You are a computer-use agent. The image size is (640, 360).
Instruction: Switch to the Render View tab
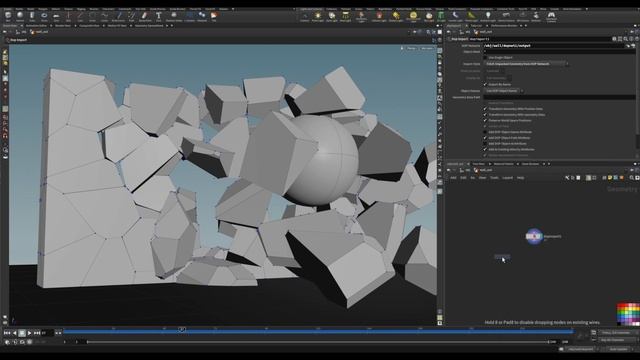[63, 26]
